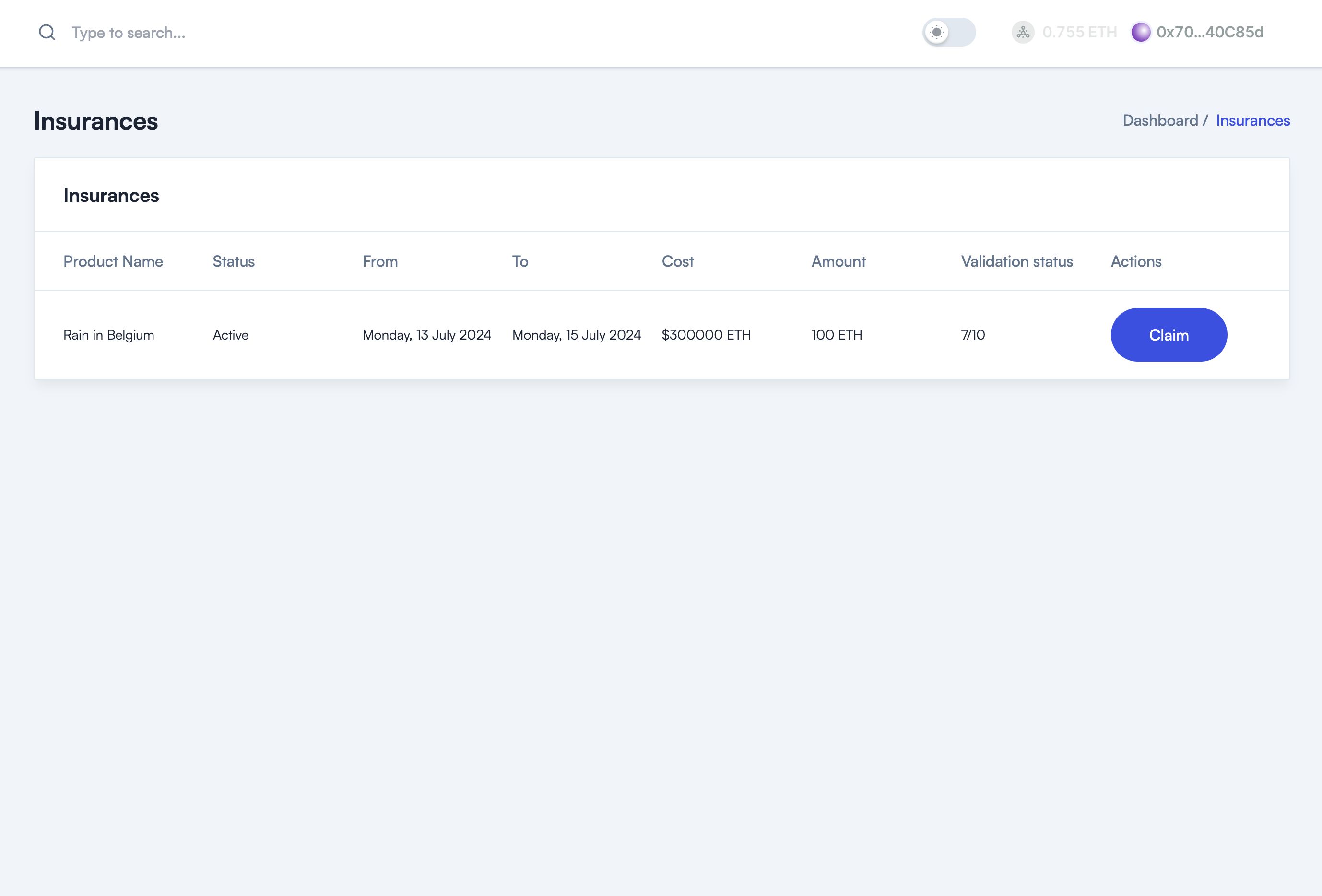Click the Validation status column header
Viewport: 1322px width, 896px height.
point(1017,262)
